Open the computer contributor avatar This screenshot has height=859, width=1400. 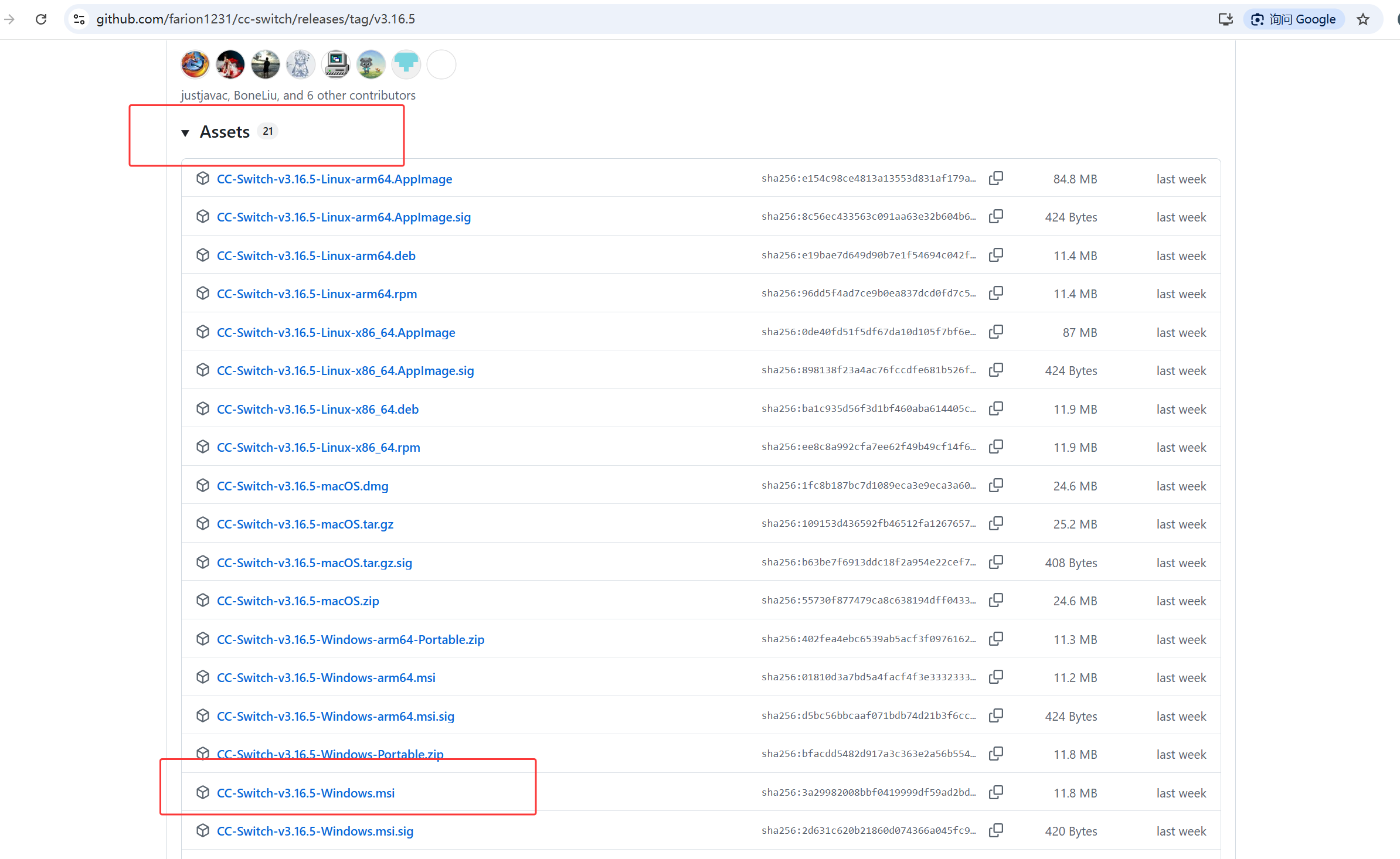pos(336,64)
